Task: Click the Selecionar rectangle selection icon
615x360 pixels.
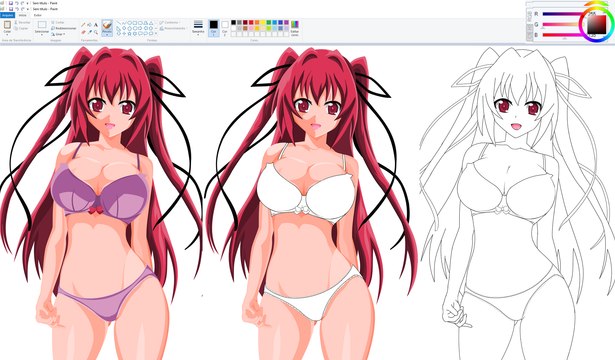Action: (42, 25)
